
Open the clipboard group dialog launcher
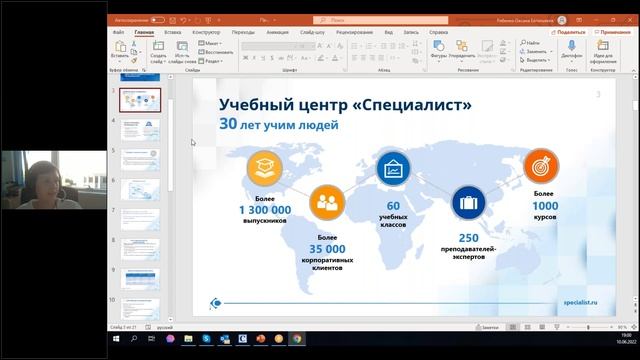click(x=144, y=70)
